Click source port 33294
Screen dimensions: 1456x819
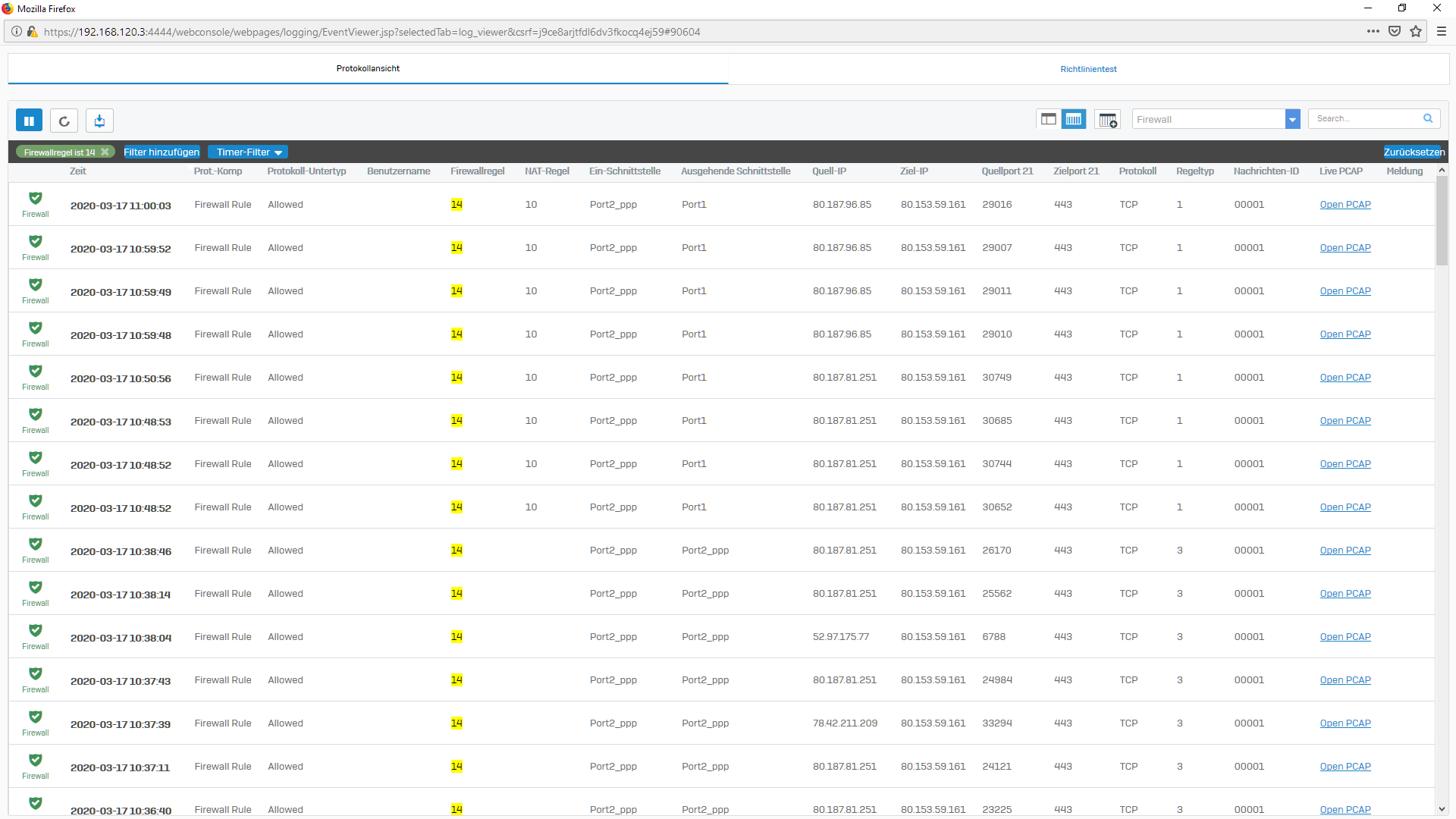pos(996,723)
